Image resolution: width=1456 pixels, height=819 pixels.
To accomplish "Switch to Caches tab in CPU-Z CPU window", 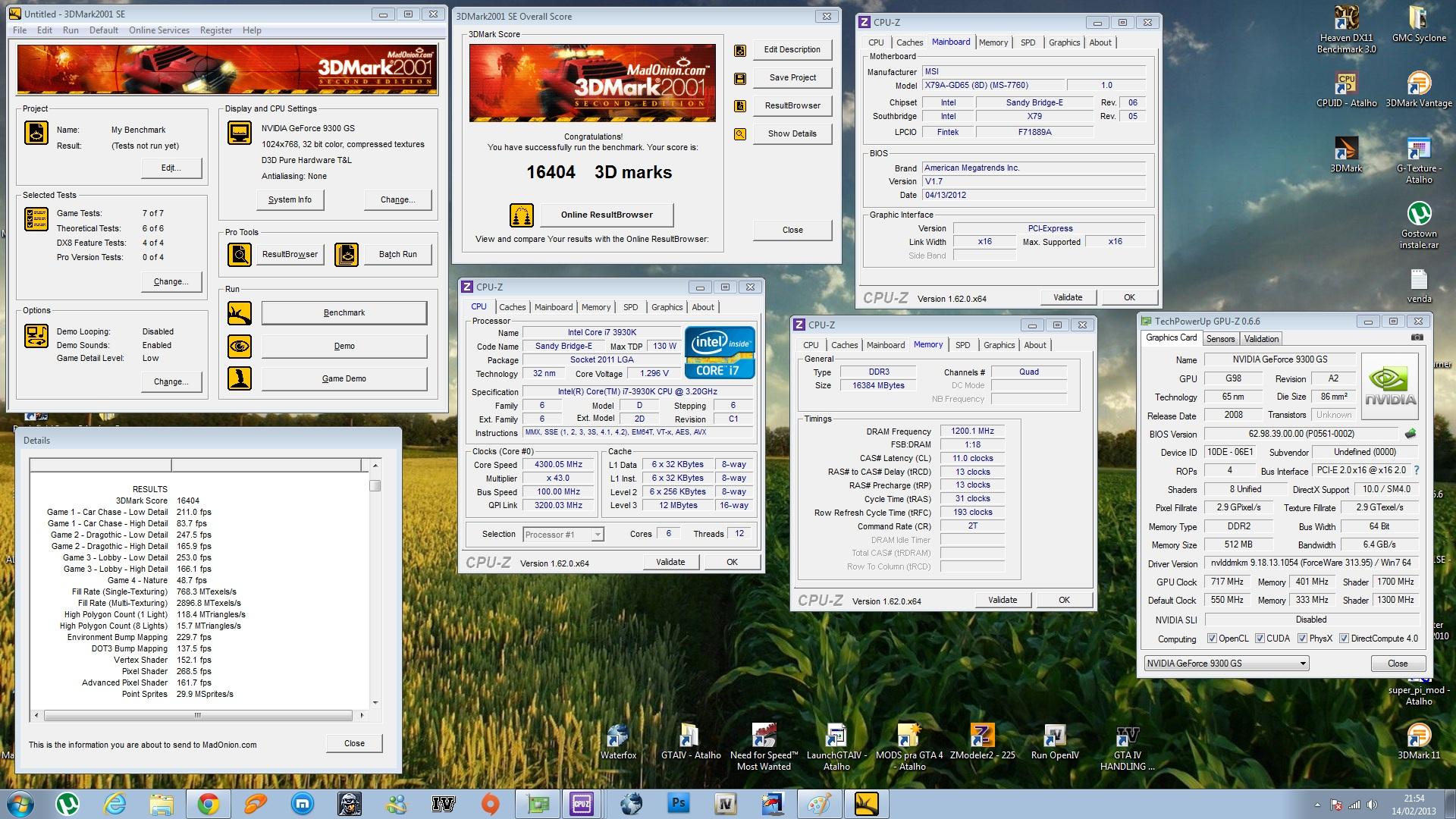I will pyautogui.click(x=512, y=307).
